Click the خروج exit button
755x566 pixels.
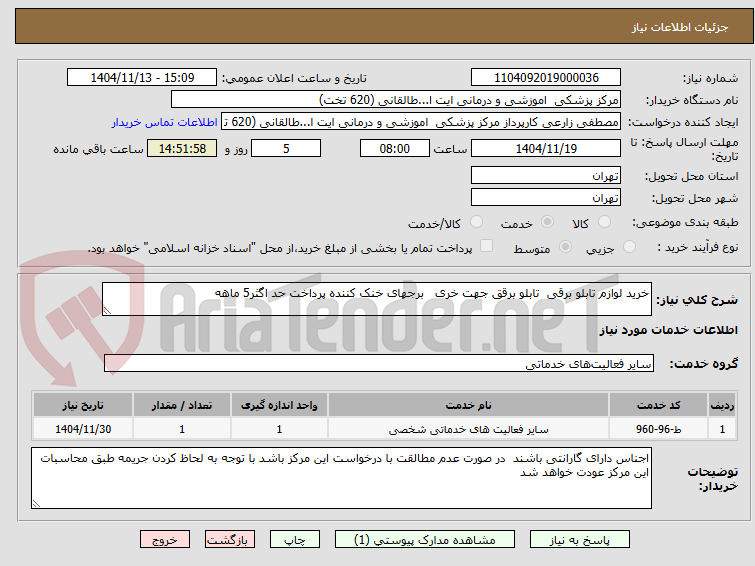[x=165, y=540]
